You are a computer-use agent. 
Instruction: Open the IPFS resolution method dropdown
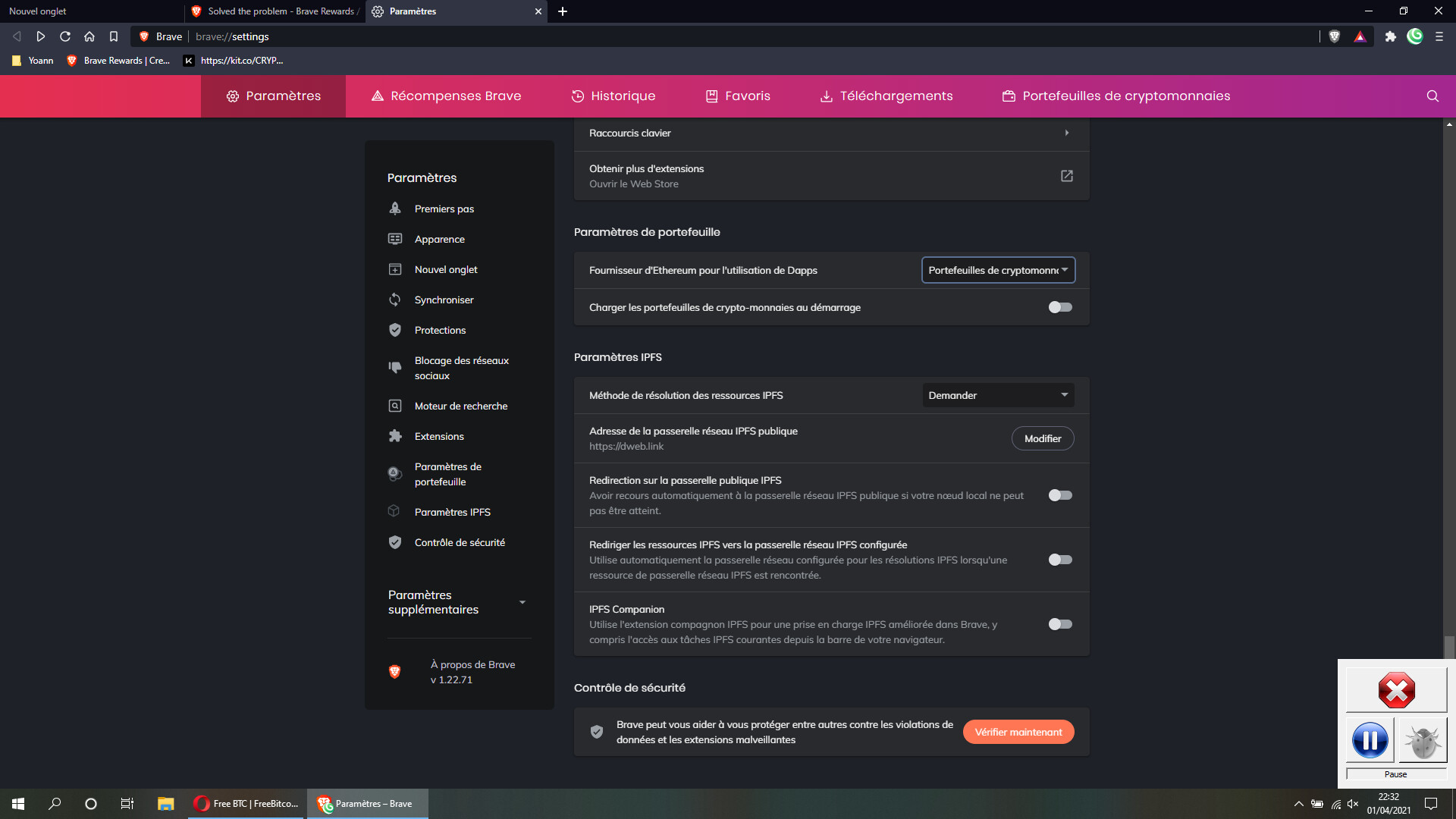(998, 395)
